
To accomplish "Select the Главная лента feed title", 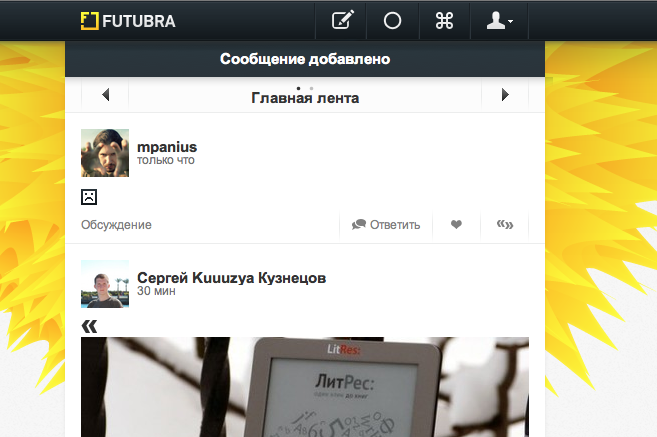I will click(305, 98).
